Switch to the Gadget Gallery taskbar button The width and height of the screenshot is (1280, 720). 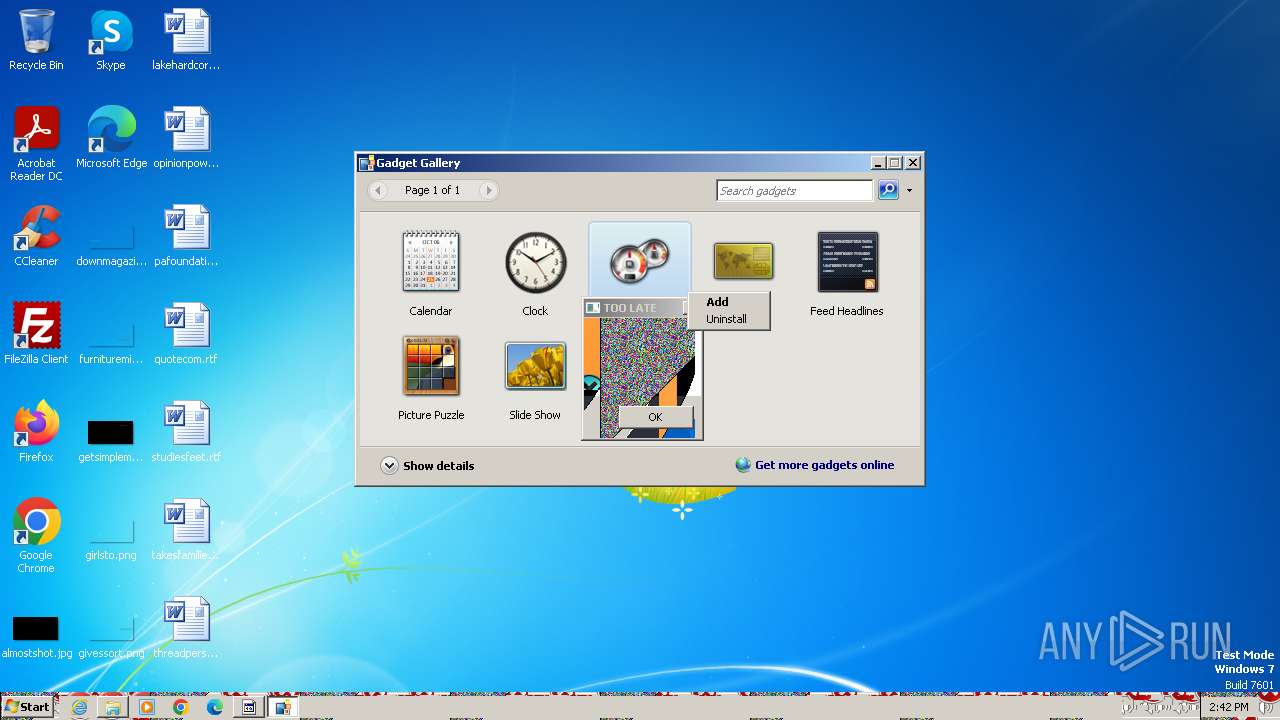point(282,707)
